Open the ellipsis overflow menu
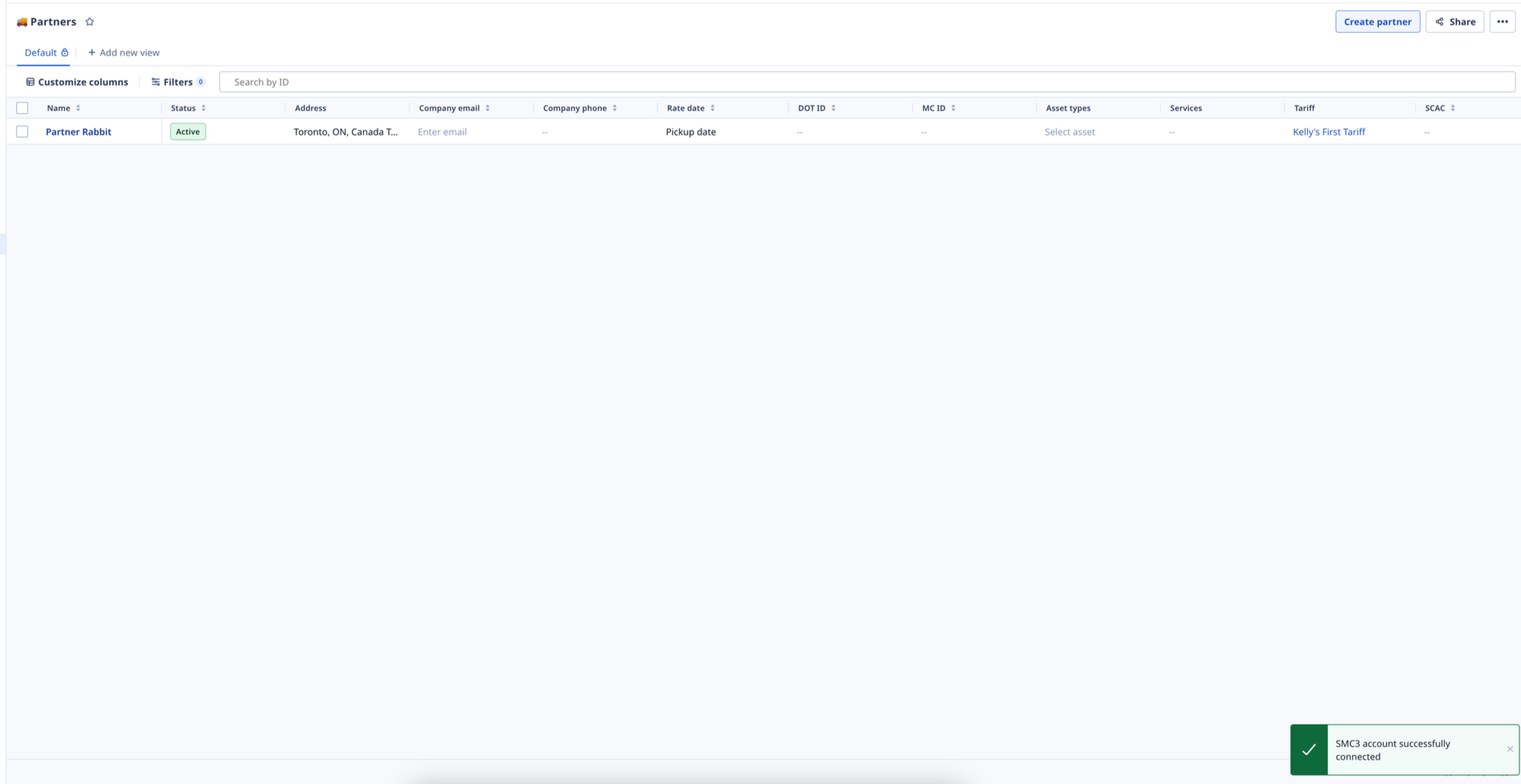This screenshot has height=784, width=1521. [x=1502, y=21]
